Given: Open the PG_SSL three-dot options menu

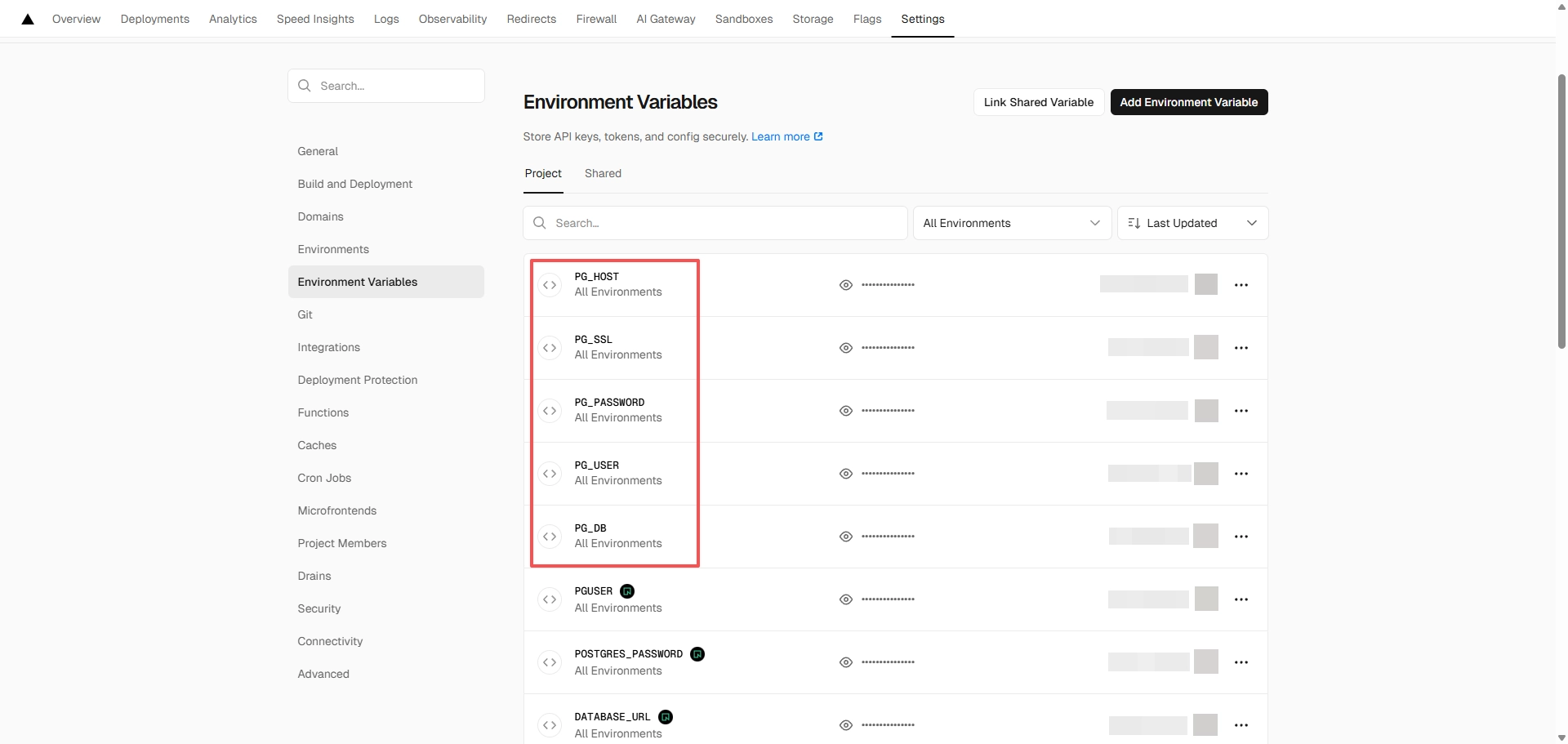Looking at the screenshot, I should pyautogui.click(x=1241, y=348).
